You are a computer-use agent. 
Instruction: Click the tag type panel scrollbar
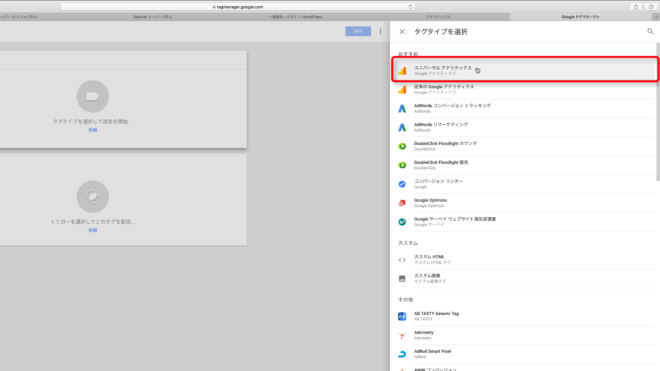657,112
